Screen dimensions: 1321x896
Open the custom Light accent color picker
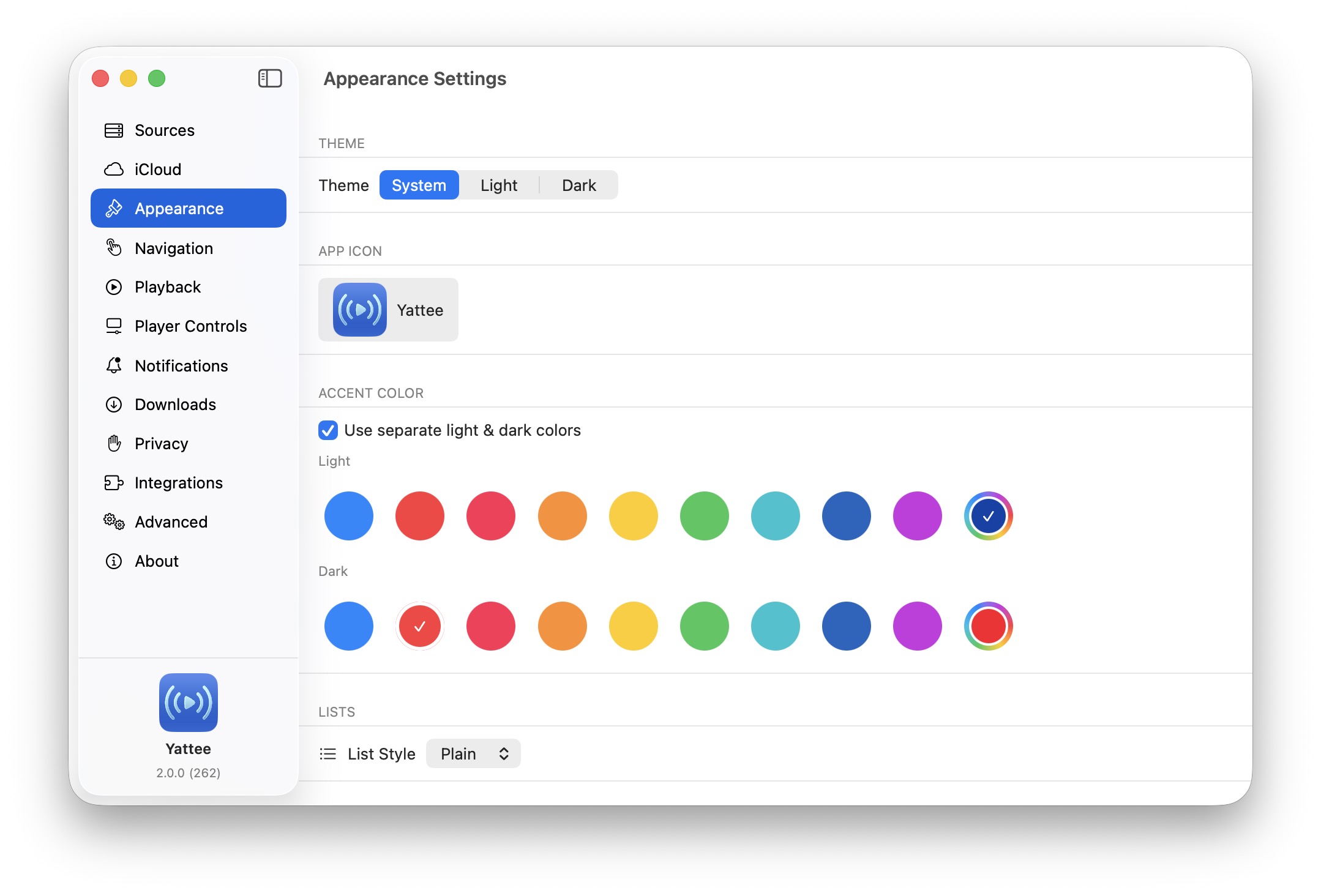[989, 516]
